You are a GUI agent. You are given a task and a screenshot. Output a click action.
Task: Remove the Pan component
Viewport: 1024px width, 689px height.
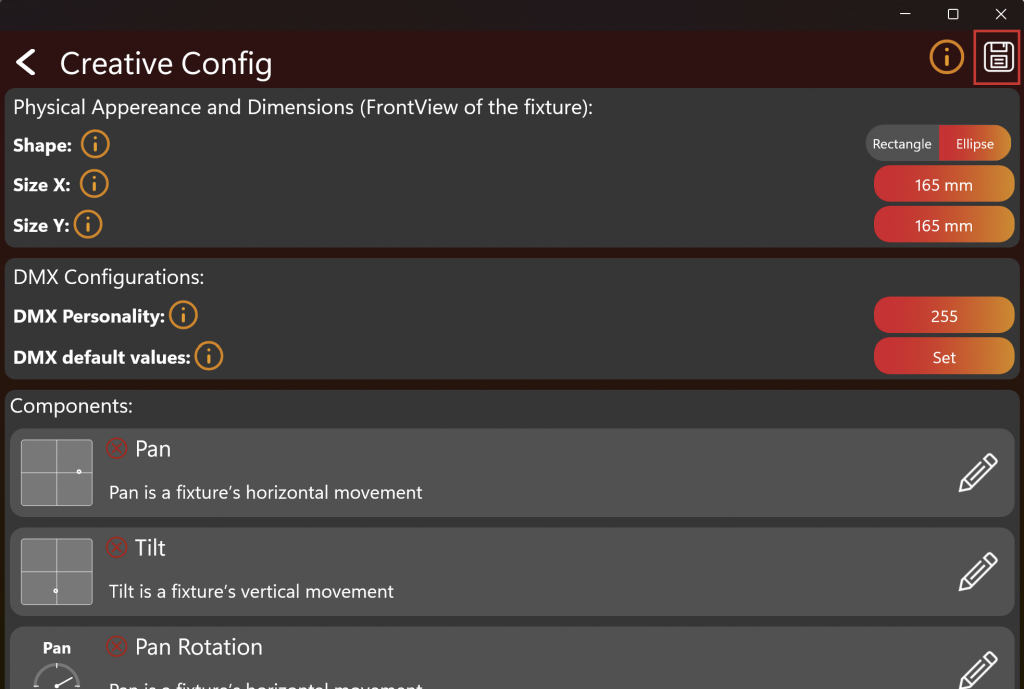pyautogui.click(x=116, y=449)
